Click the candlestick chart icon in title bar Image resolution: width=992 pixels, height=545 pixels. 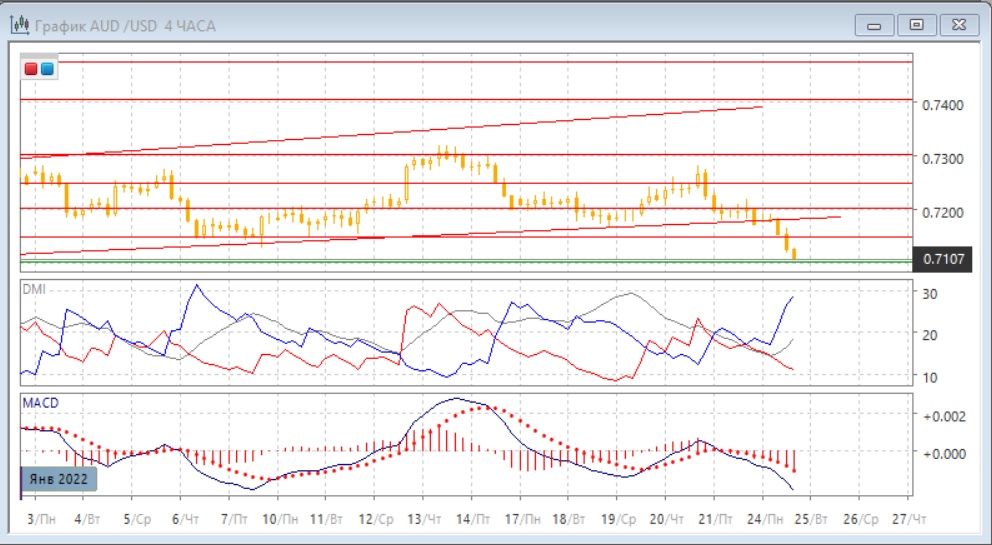19,25
